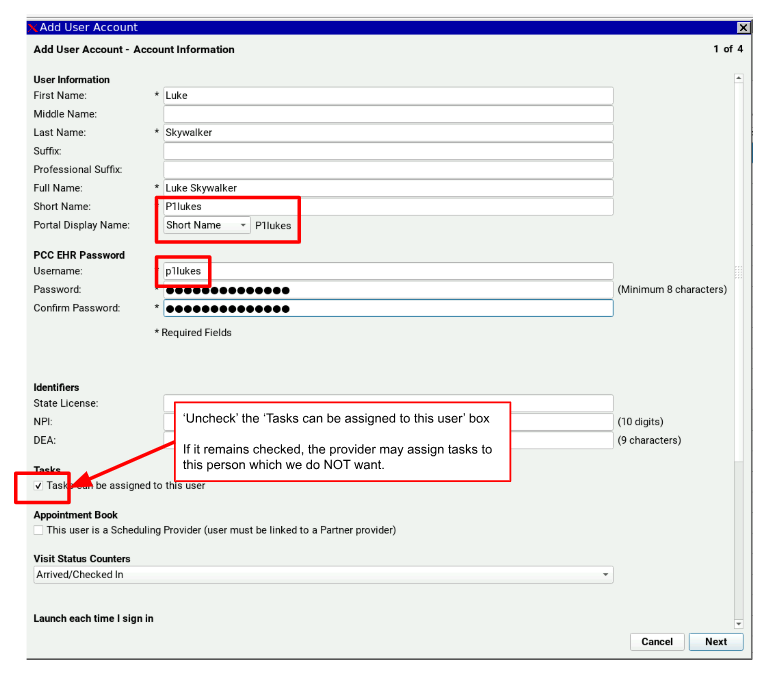Uncheck Tasks can be assigned to this user
The image size is (768, 676).
pyautogui.click(x=38, y=486)
